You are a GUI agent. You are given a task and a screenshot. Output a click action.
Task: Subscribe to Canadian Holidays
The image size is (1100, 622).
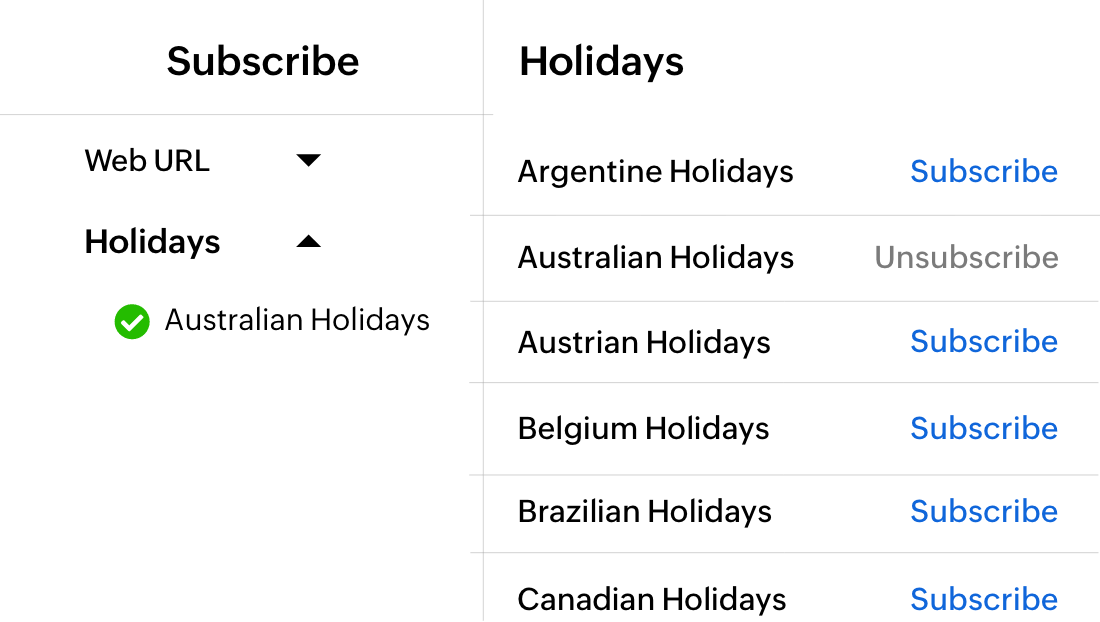(983, 598)
